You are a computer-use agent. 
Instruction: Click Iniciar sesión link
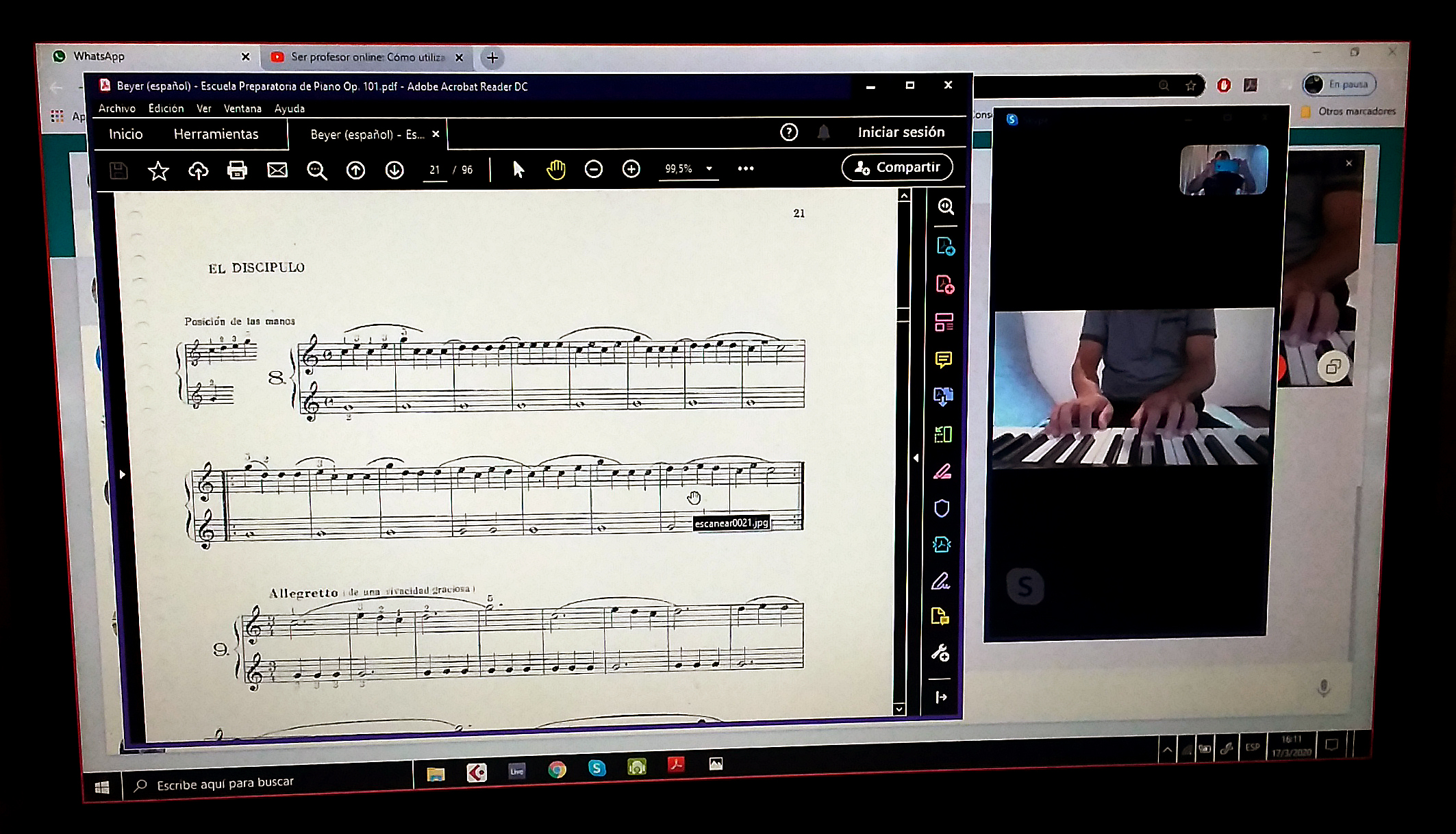901,132
